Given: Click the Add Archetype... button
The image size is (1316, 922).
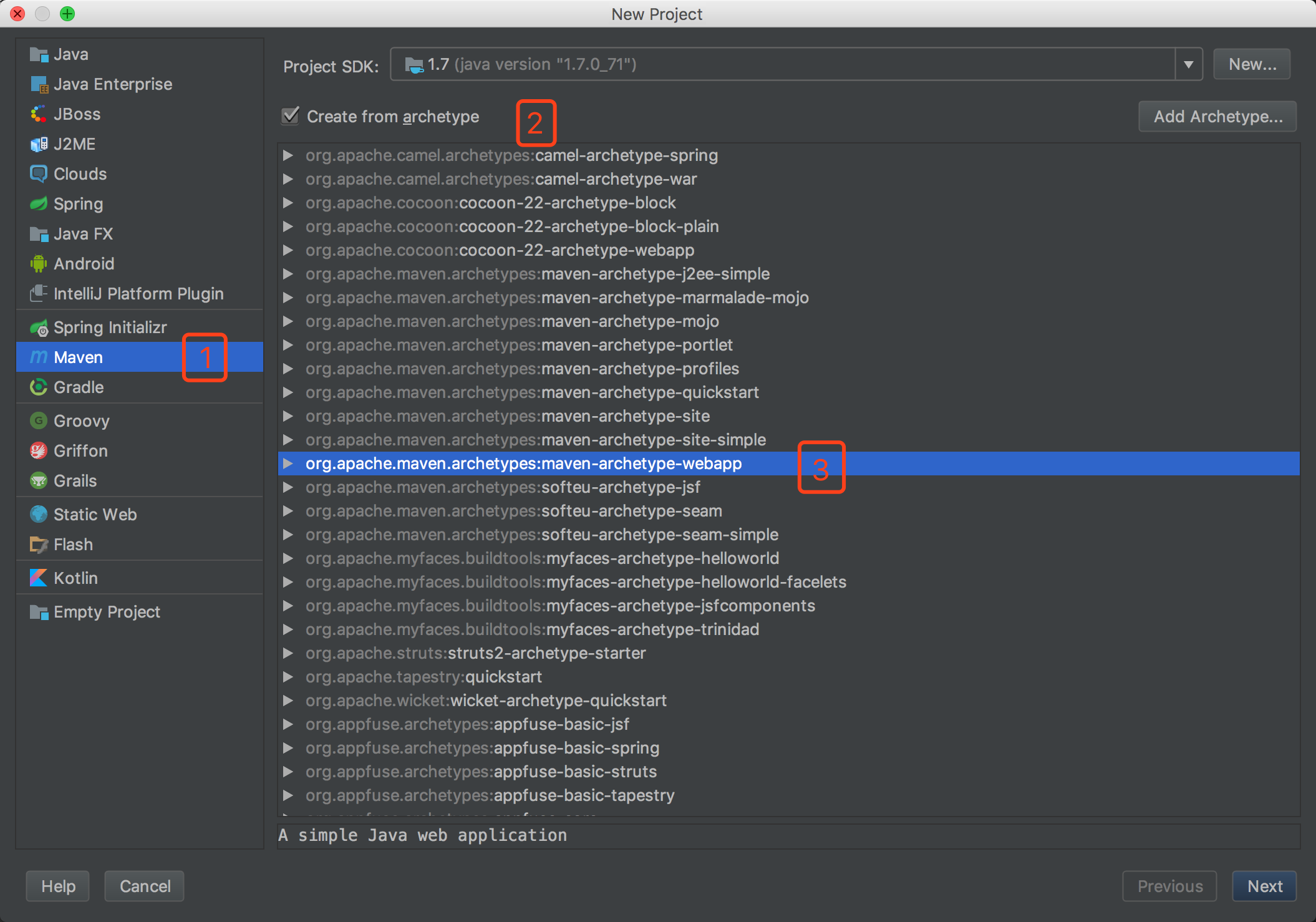Looking at the screenshot, I should [x=1217, y=117].
